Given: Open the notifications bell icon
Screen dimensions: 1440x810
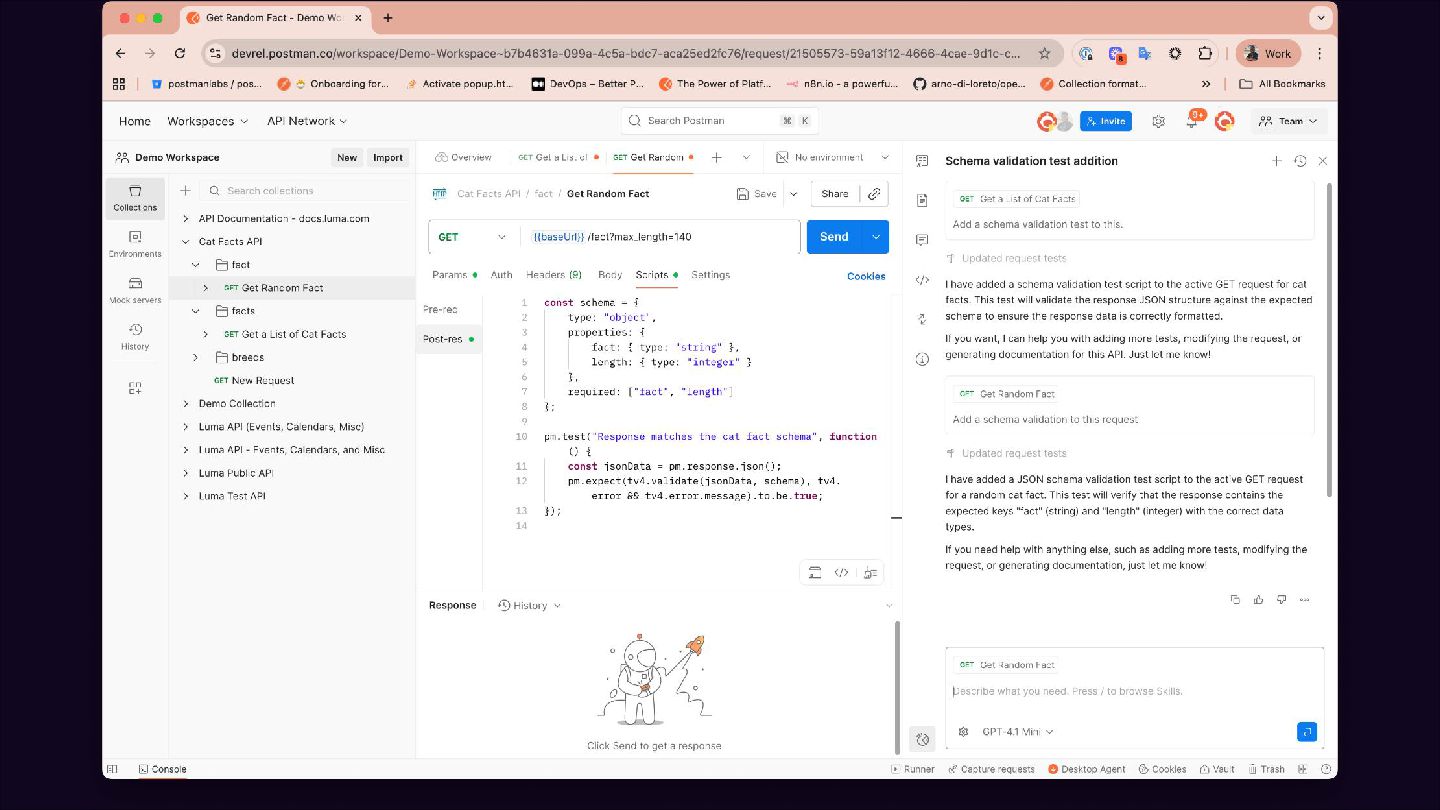Looking at the screenshot, I should tap(1192, 121).
